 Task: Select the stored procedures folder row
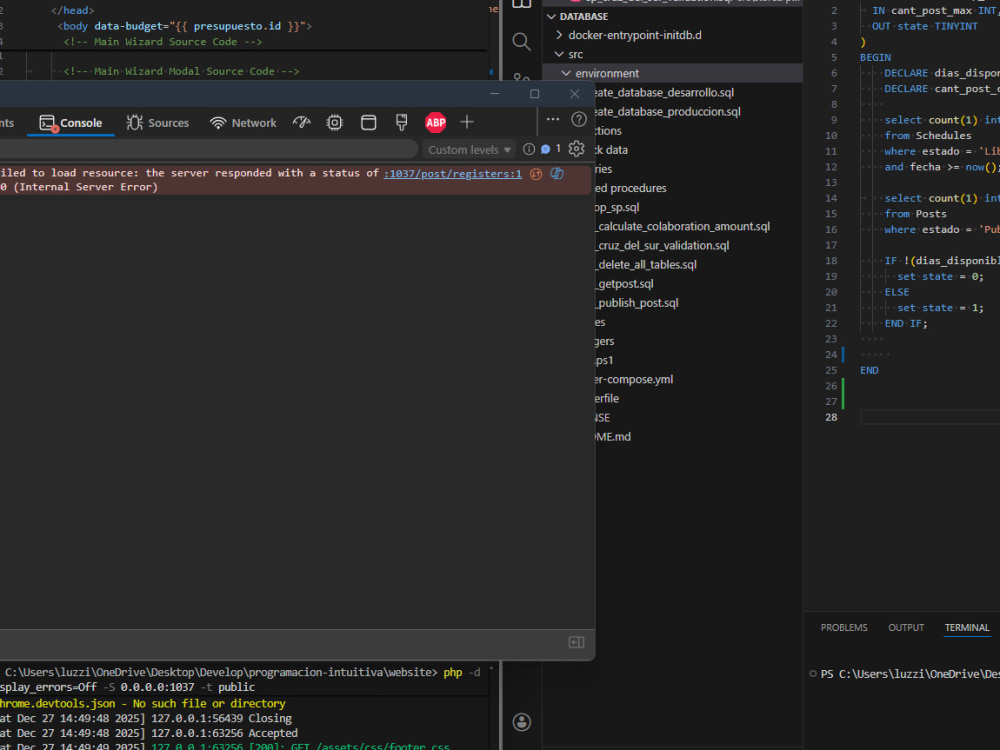coord(698,188)
